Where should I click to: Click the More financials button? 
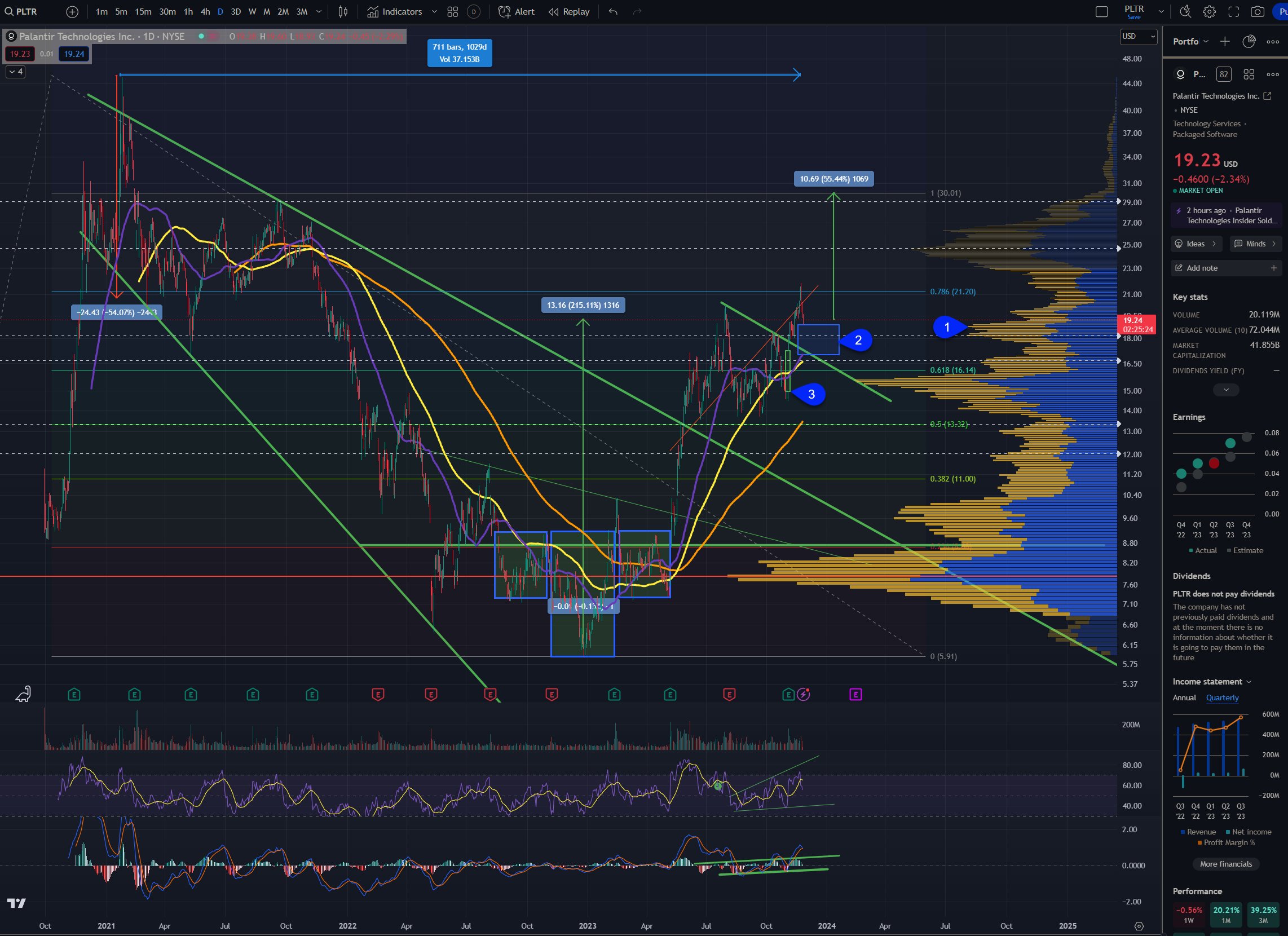click(1225, 864)
